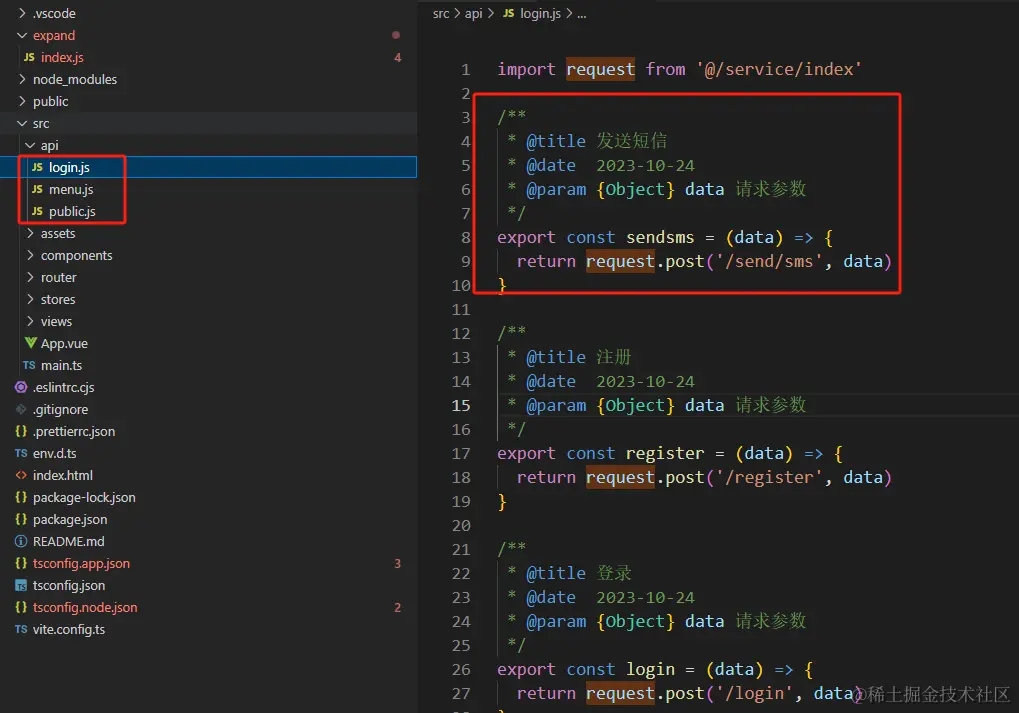Viewport: 1019px width, 713px height.
Task: Open public.js file
Action: pyautogui.click(x=72, y=211)
